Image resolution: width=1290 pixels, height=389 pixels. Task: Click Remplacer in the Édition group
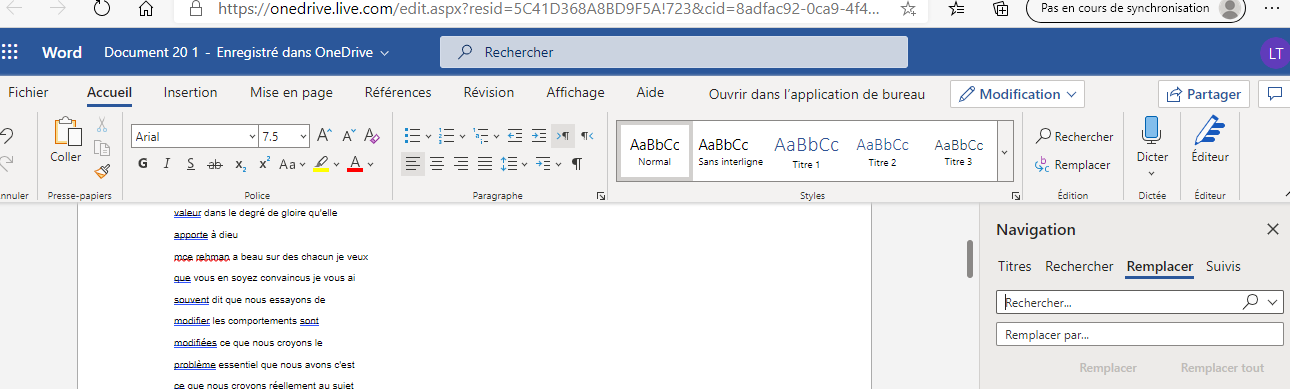1072,165
